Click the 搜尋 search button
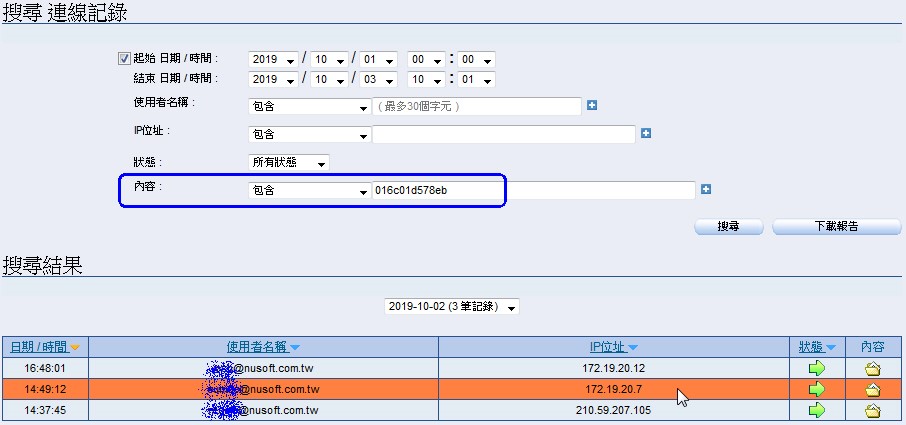 click(728, 227)
